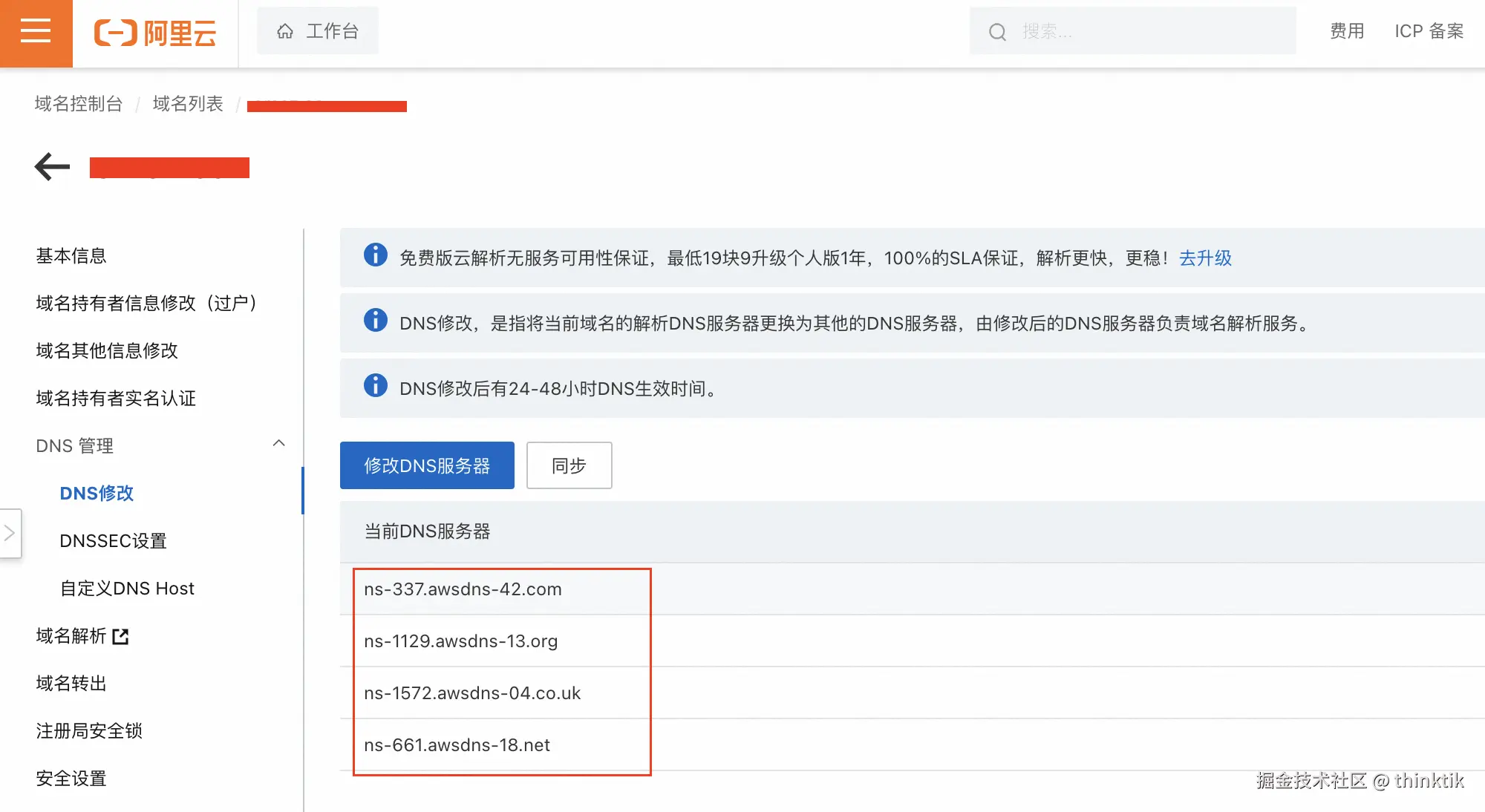
Task: Click the info icon on the upgrade notice
Action: [x=375, y=255]
